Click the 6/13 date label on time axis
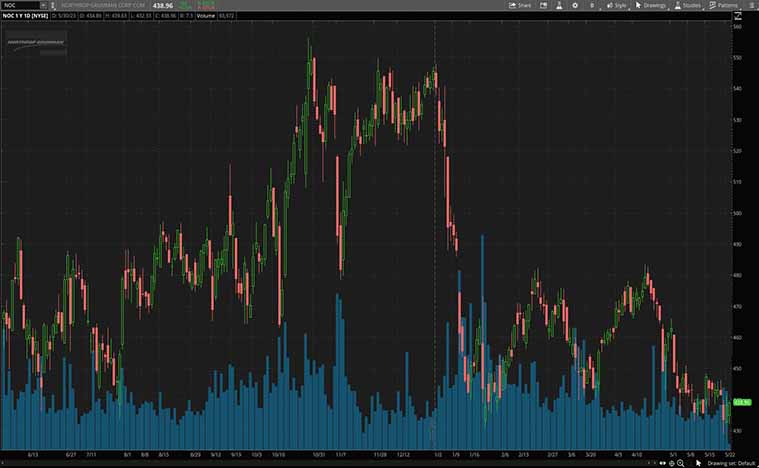 pos(33,455)
